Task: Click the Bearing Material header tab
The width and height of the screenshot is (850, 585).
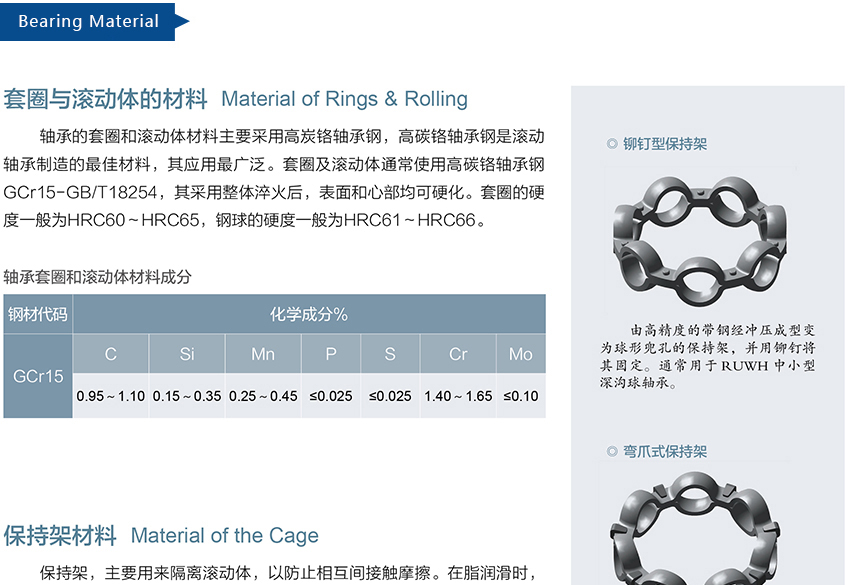Action: pyautogui.click(x=89, y=21)
